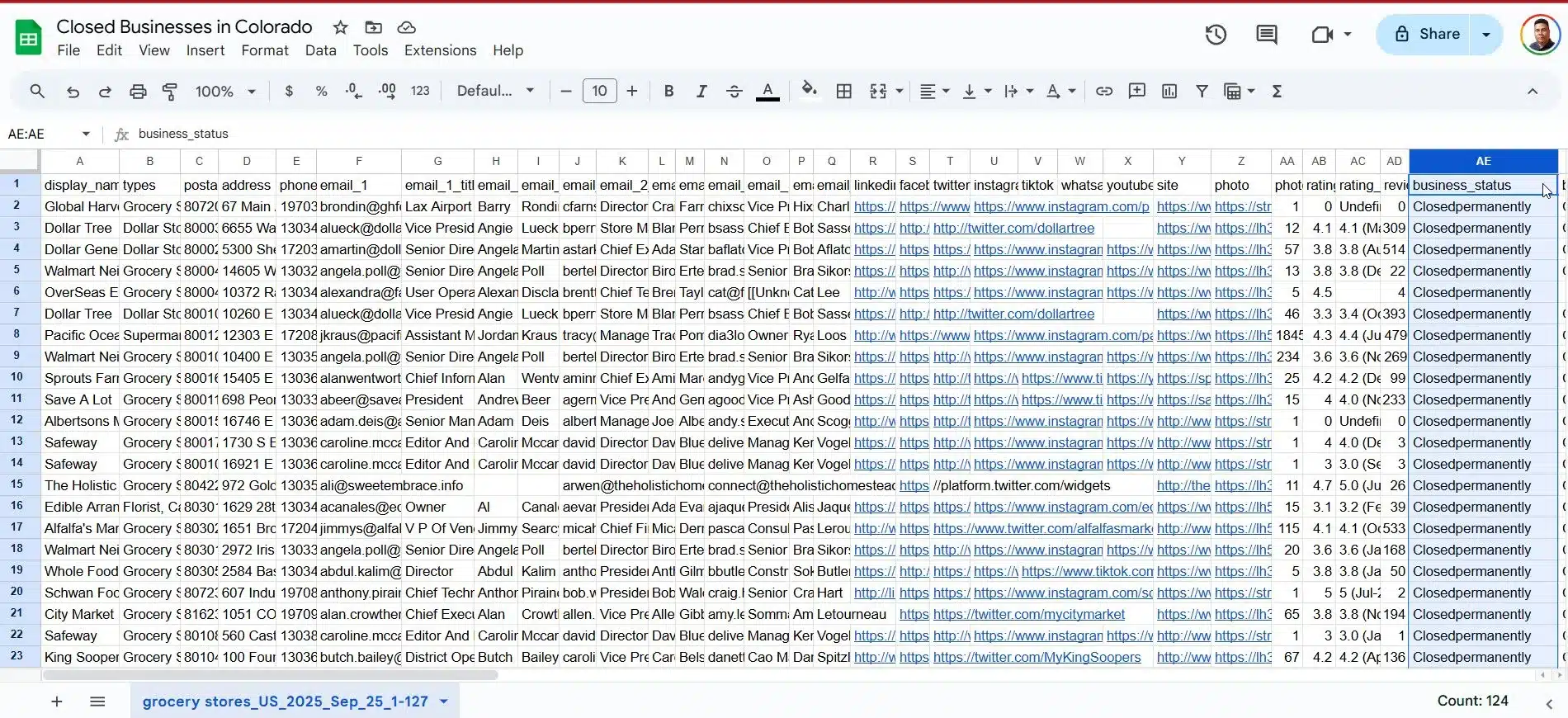Open the Insert menu
Screen dimensions: 1568x718
[205, 50]
